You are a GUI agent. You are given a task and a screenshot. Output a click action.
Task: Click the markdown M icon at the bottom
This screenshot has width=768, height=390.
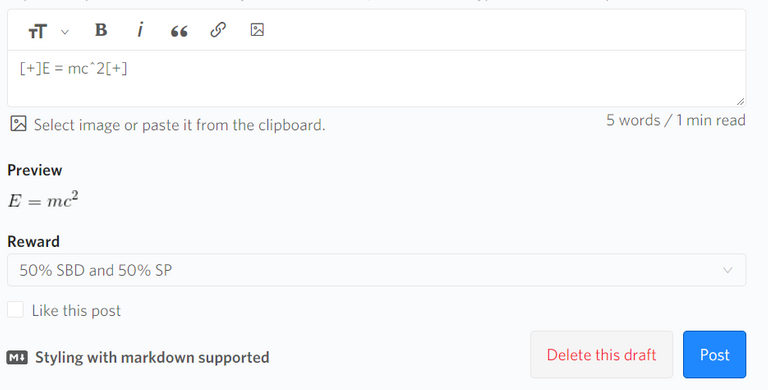17,358
